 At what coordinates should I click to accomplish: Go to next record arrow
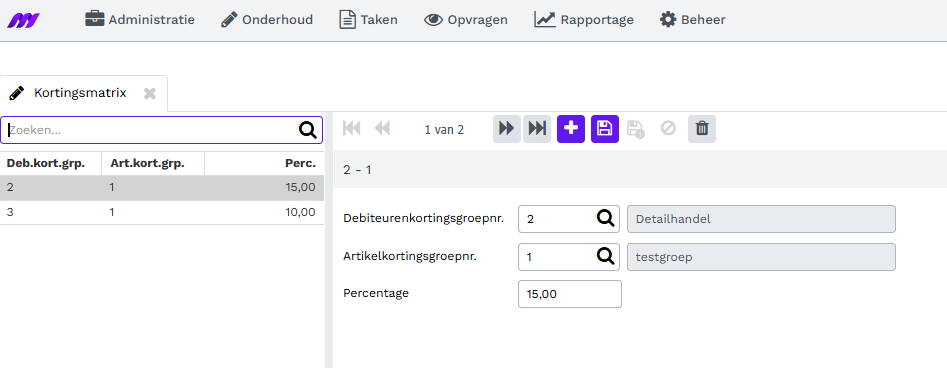point(507,129)
